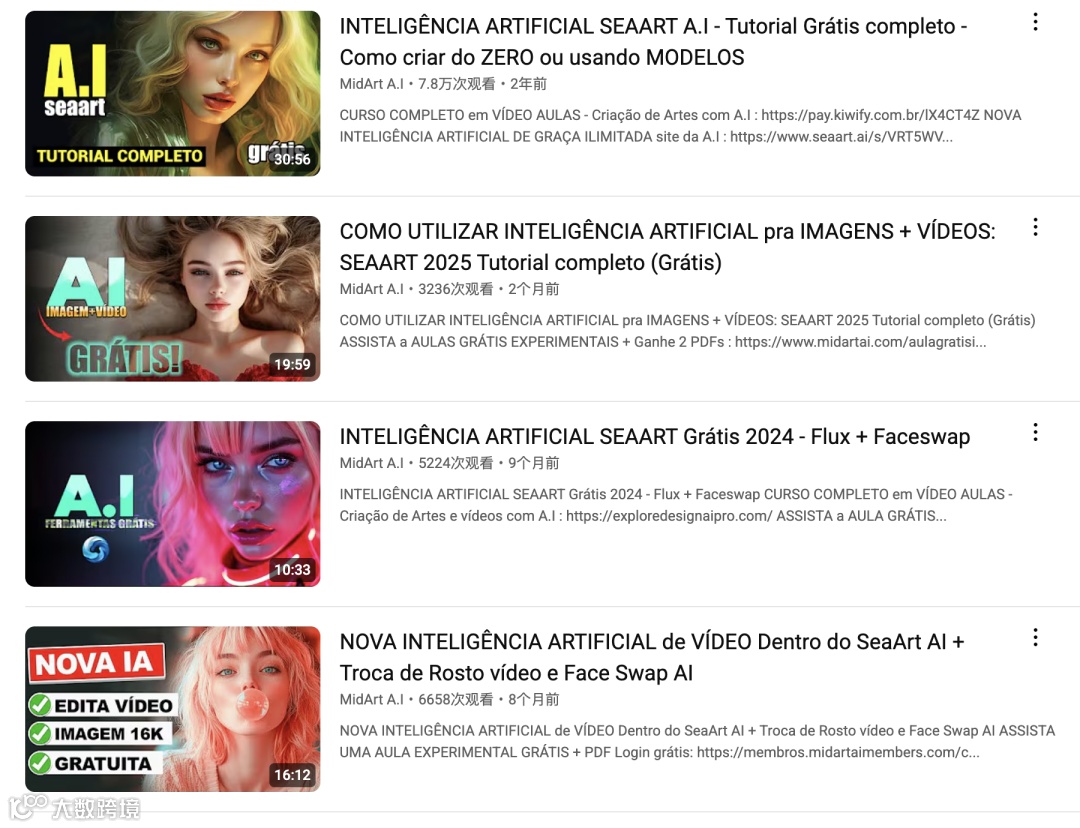The width and height of the screenshot is (1080, 828).
Task: Open more options for Flux + Faceswap video
Action: click(x=1035, y=433)
